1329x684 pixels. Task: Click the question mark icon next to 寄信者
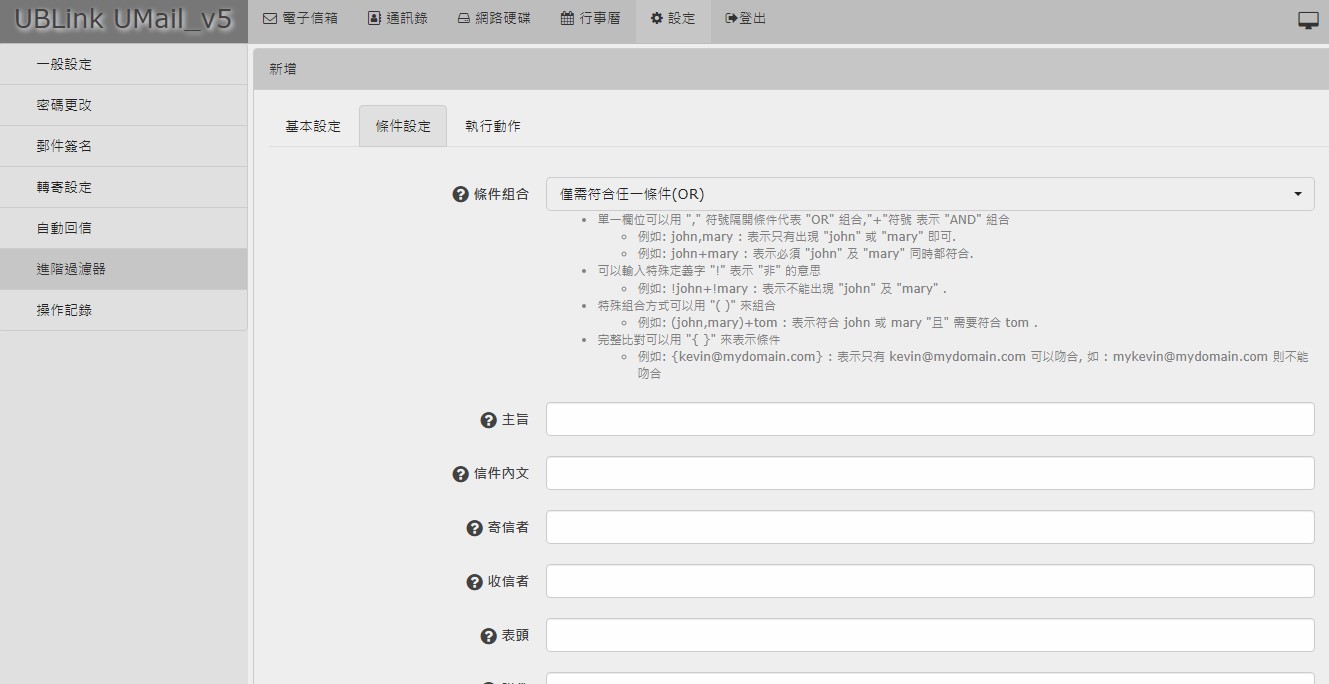[475, 528]
